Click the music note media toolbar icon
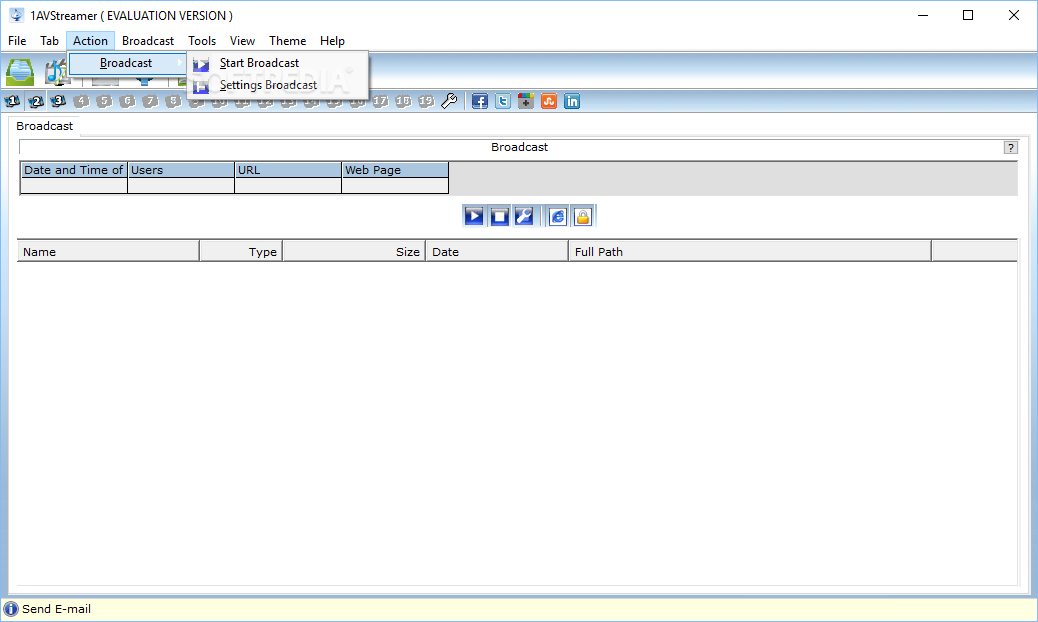The width and height of the screenshot is (1038, 622). tap(56, 71)
